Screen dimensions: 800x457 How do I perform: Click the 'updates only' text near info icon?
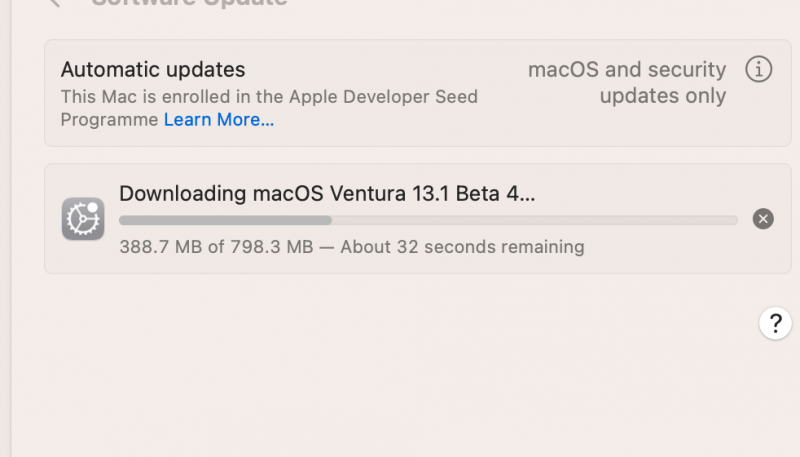tap(663, 97)
